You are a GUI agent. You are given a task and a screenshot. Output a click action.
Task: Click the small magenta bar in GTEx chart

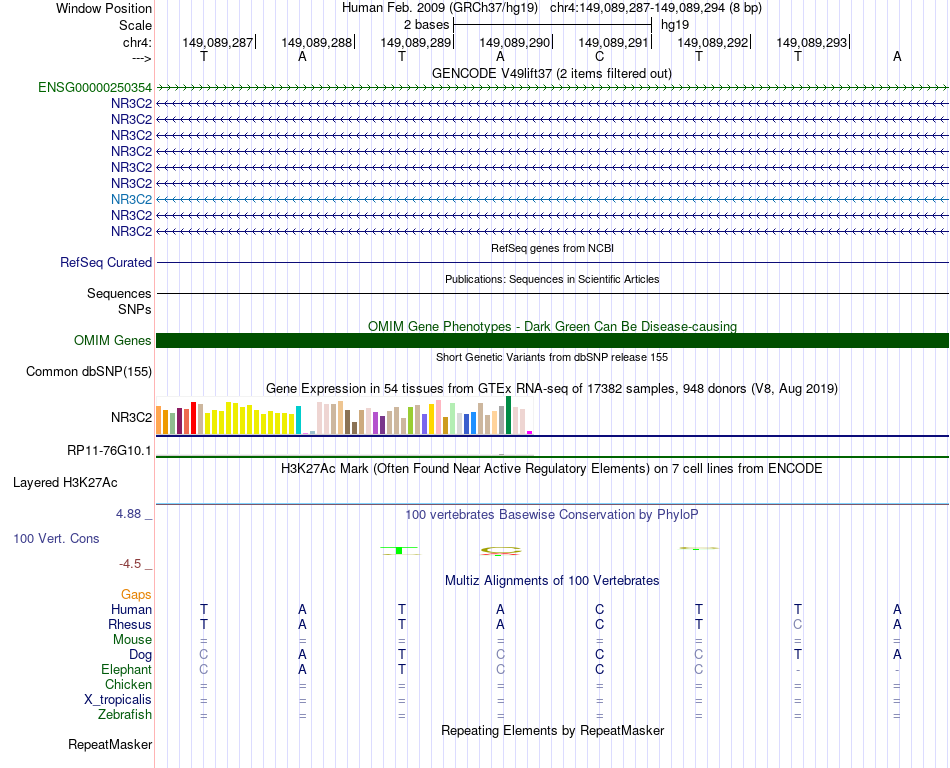530,432
